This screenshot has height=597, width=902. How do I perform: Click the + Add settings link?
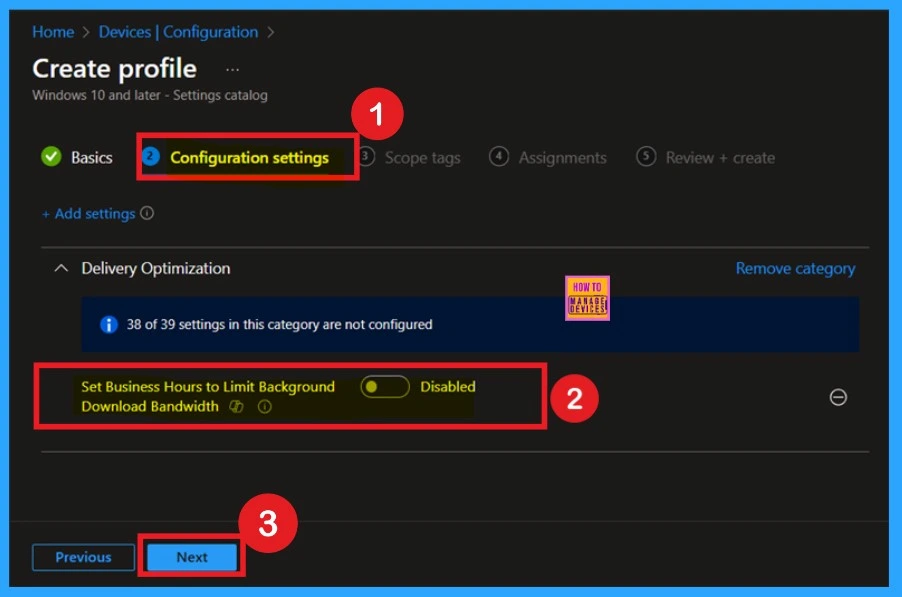tap(89, 214)
